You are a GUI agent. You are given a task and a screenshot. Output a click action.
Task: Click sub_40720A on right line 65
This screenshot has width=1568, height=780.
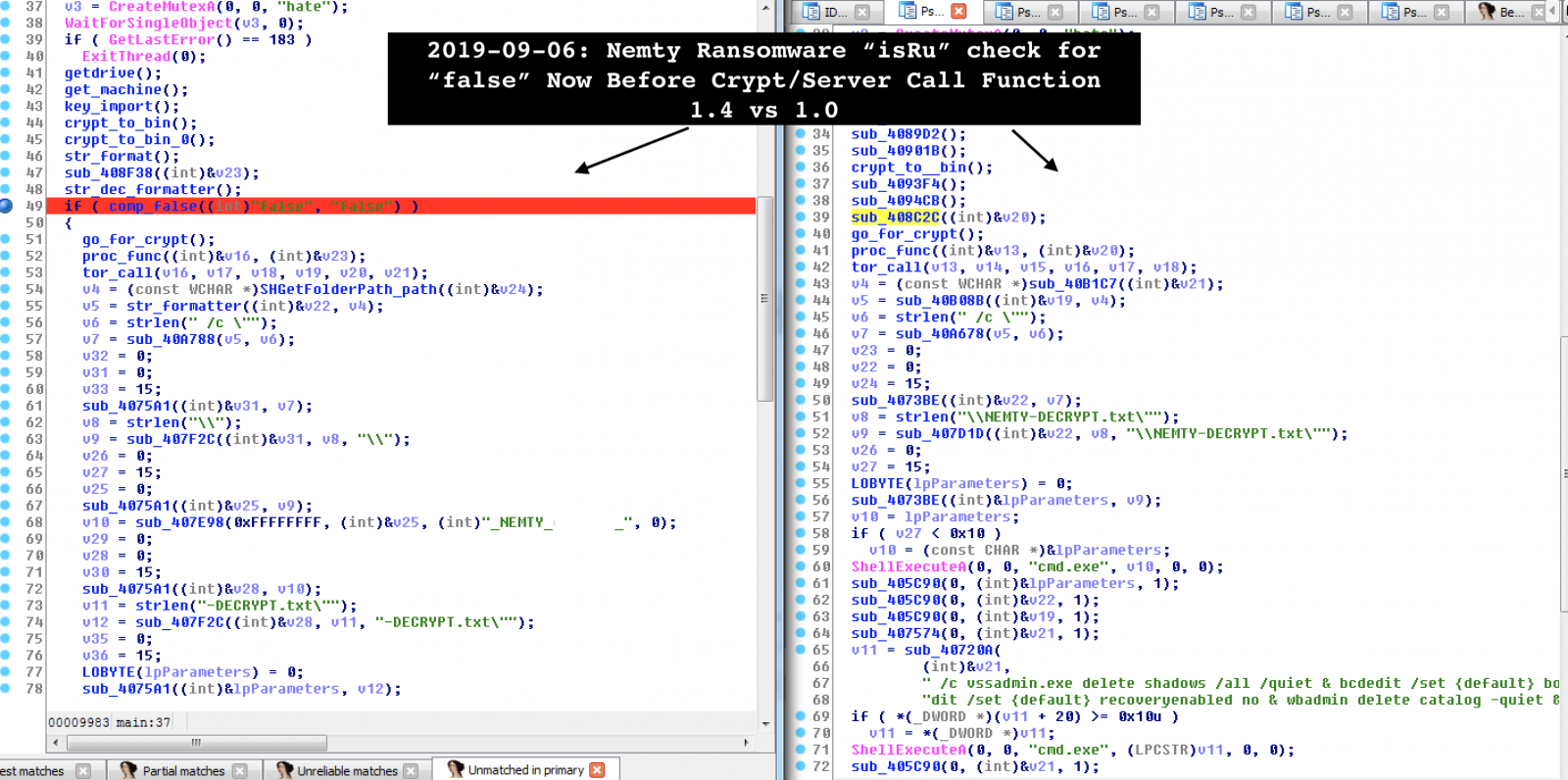pyautogui.click(x=949, y=650)
